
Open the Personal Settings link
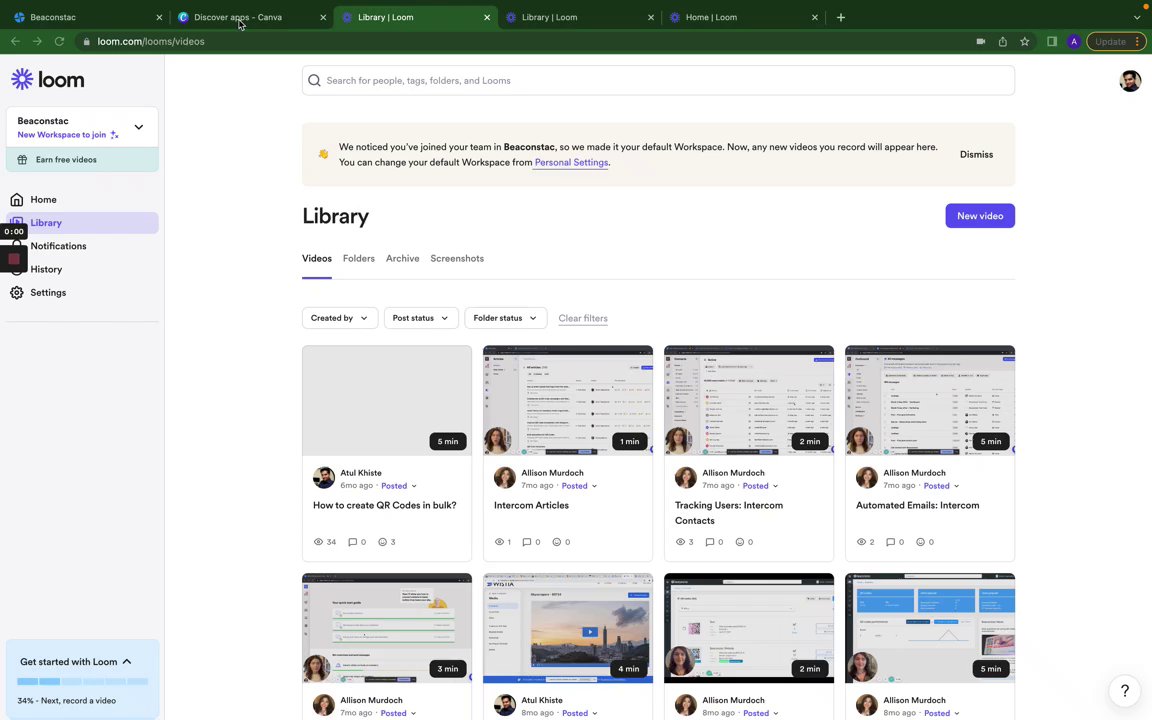[571, 162]
